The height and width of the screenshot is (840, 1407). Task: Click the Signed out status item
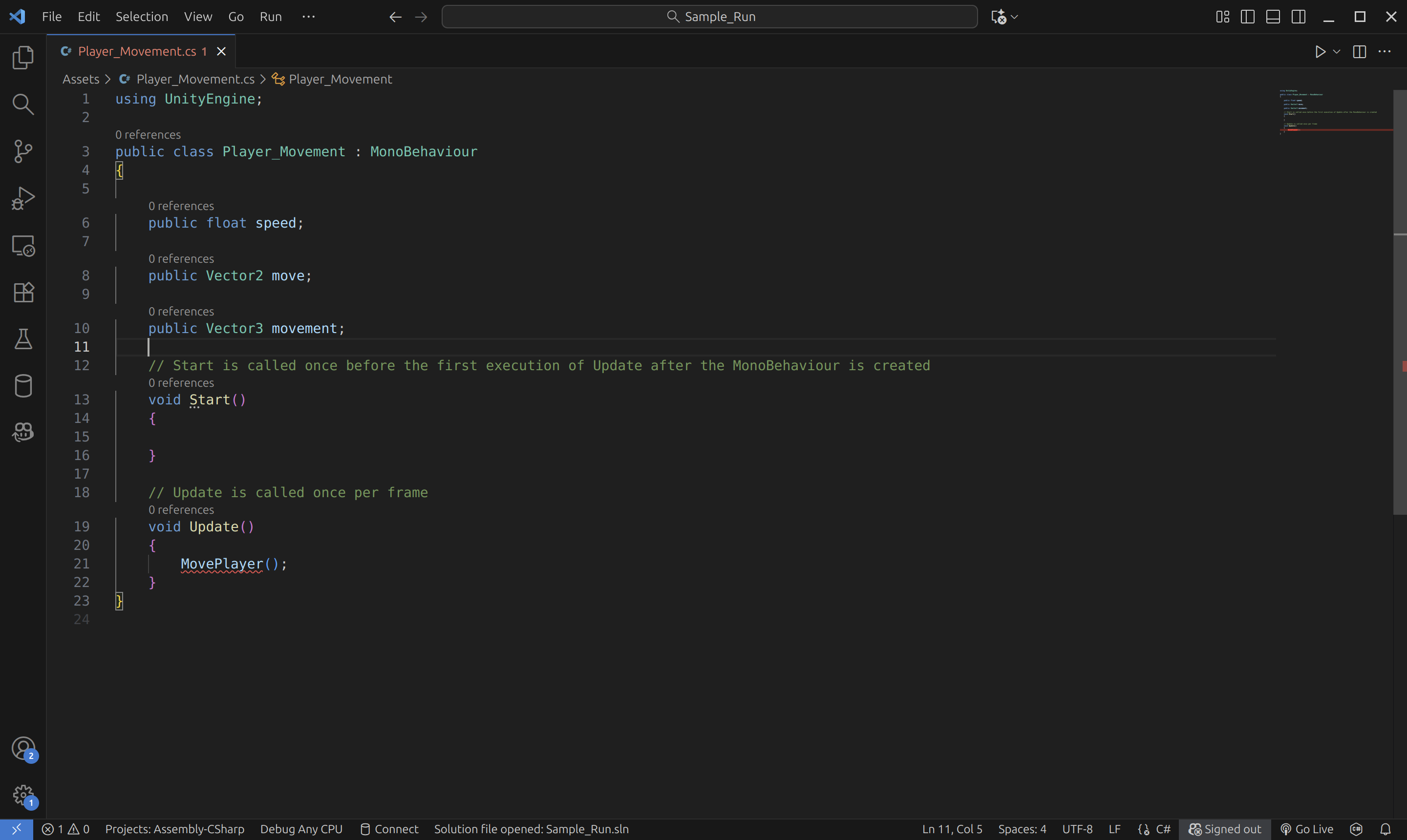coord(1225,829)
